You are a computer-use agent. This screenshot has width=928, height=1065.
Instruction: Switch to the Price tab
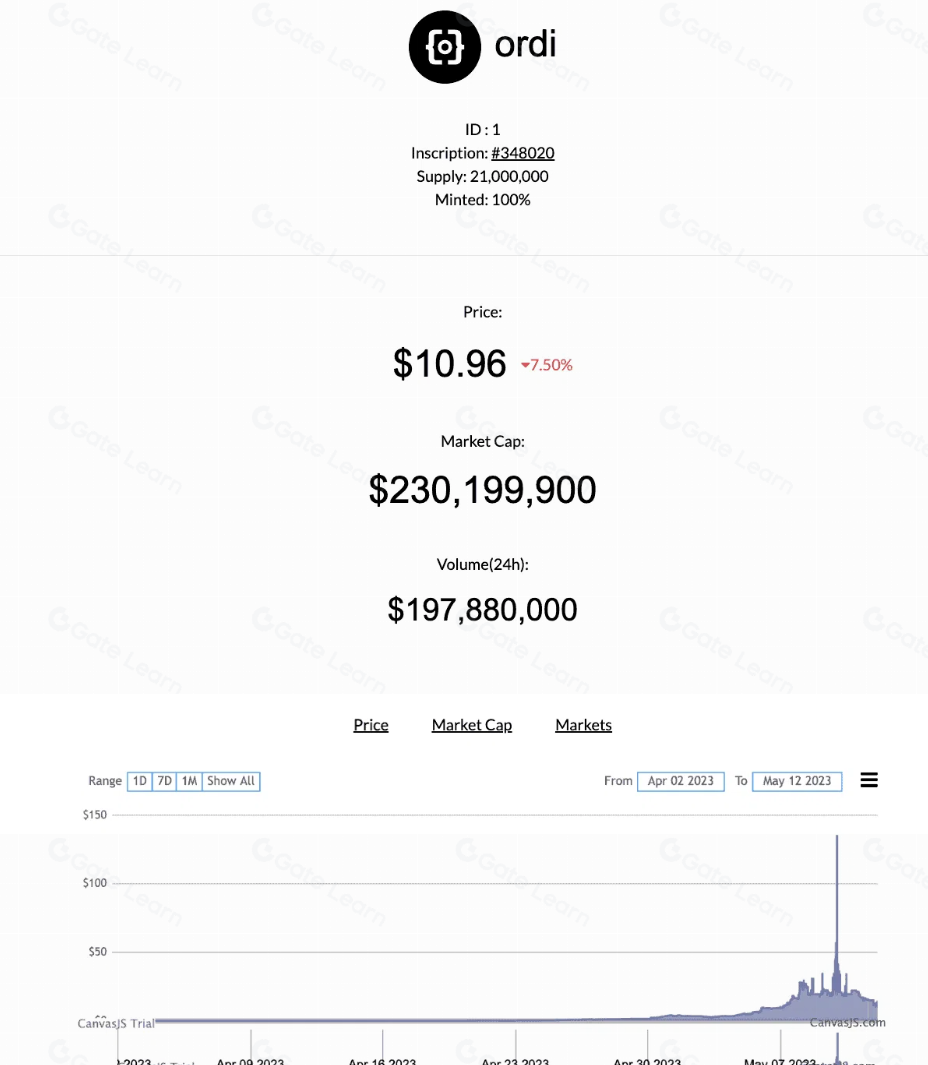point(371,725)
